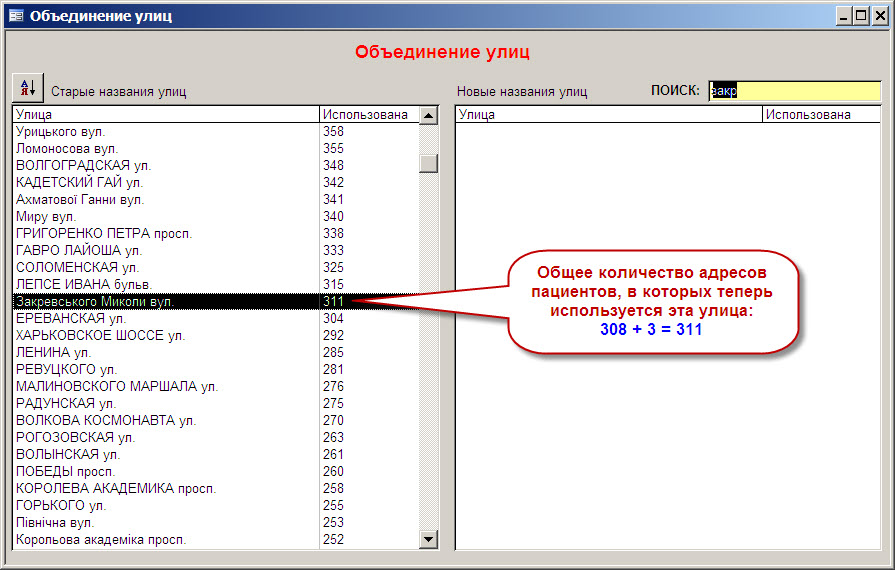Select row 'ГРИГОРЕНКО ПЕТРА просп.'
The image size is (895, 570).
pos(216,233)
